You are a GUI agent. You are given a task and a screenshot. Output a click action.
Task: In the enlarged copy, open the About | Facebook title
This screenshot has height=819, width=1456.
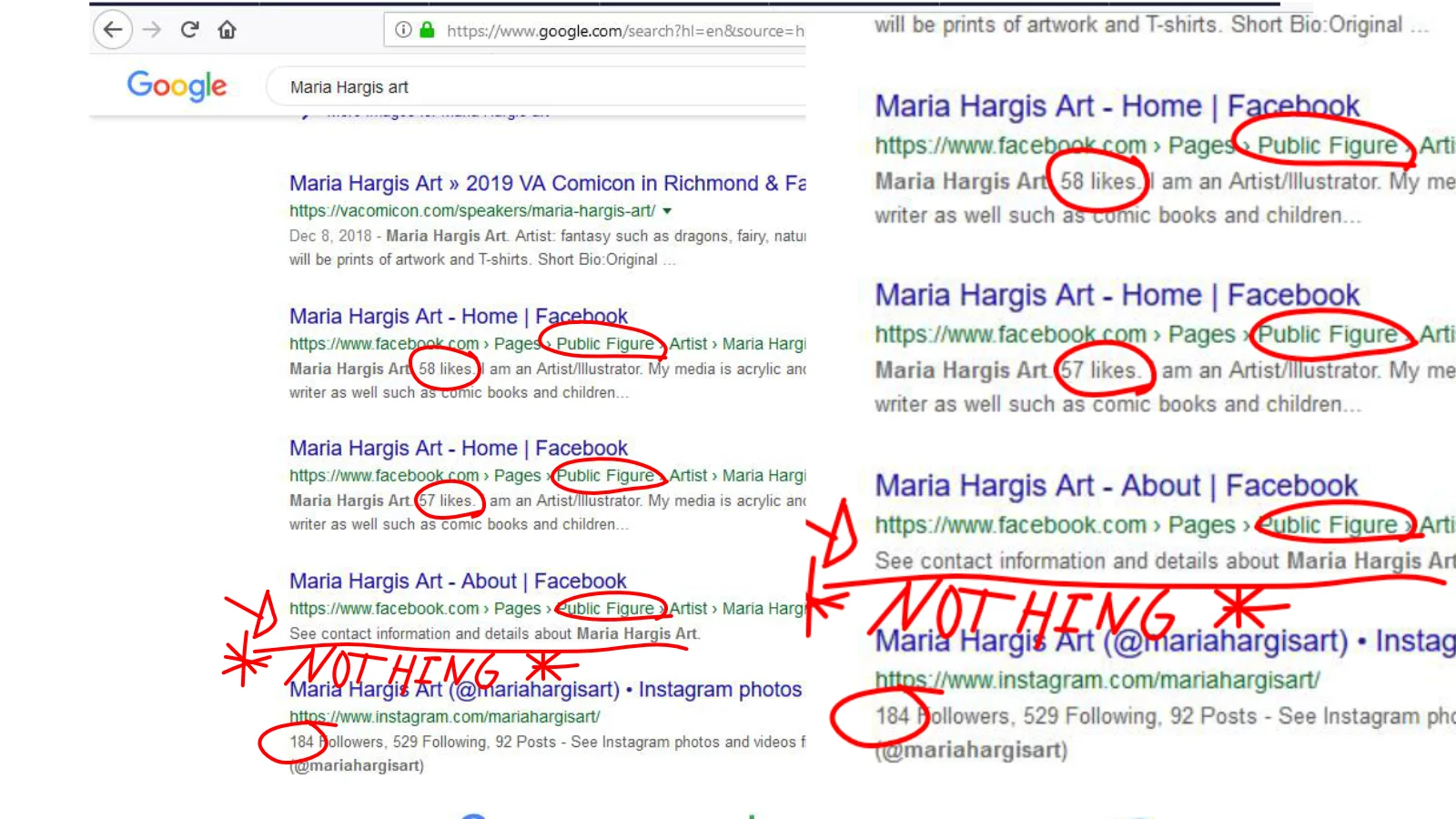click(x=1117, y=485)
